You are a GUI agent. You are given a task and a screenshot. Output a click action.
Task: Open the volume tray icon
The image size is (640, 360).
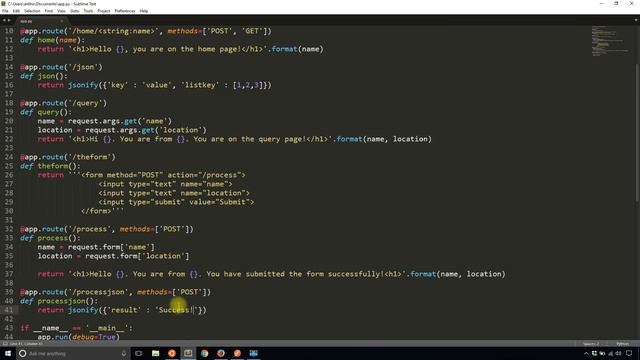(618, 353)
